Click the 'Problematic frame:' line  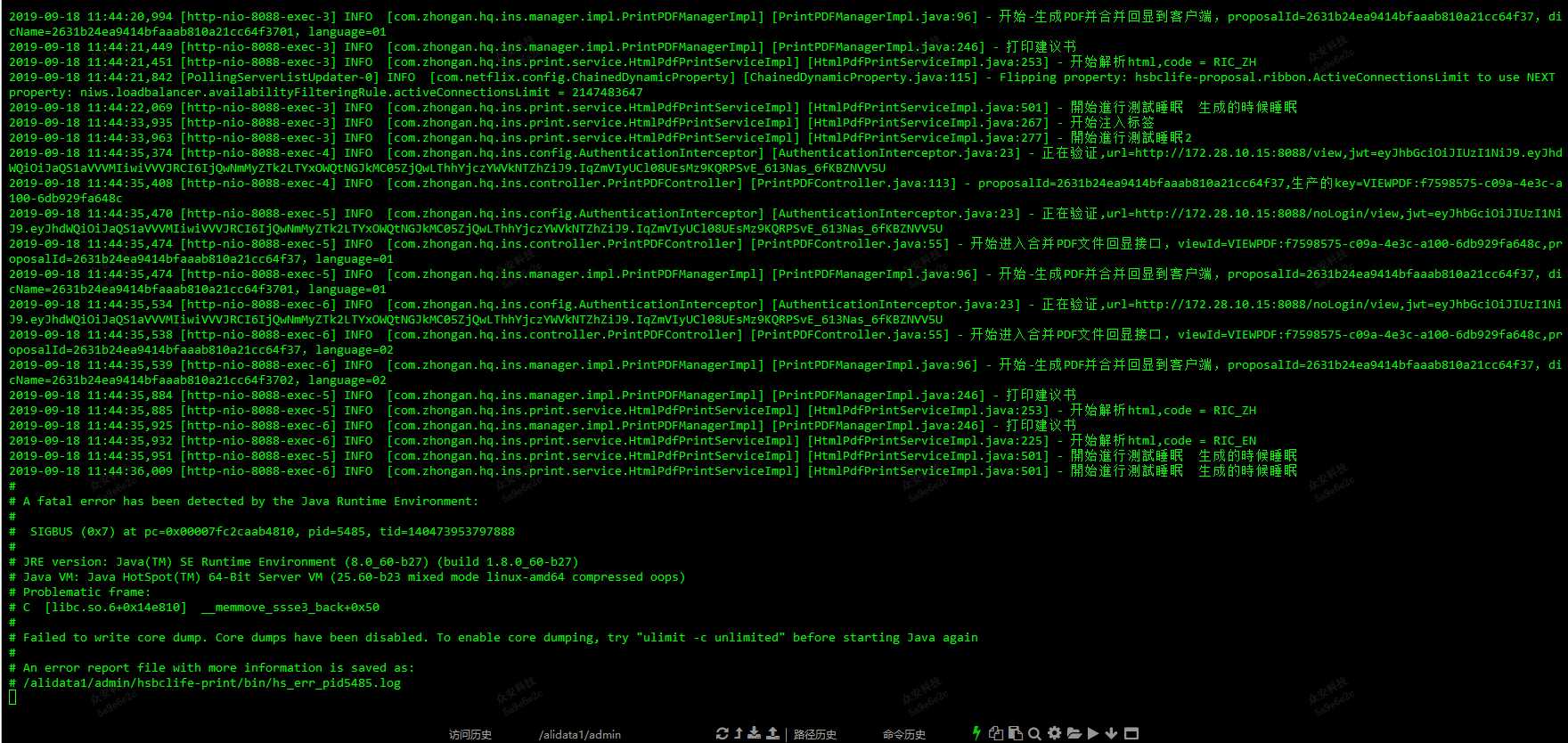pyautogui.click(x=80, y=592)
